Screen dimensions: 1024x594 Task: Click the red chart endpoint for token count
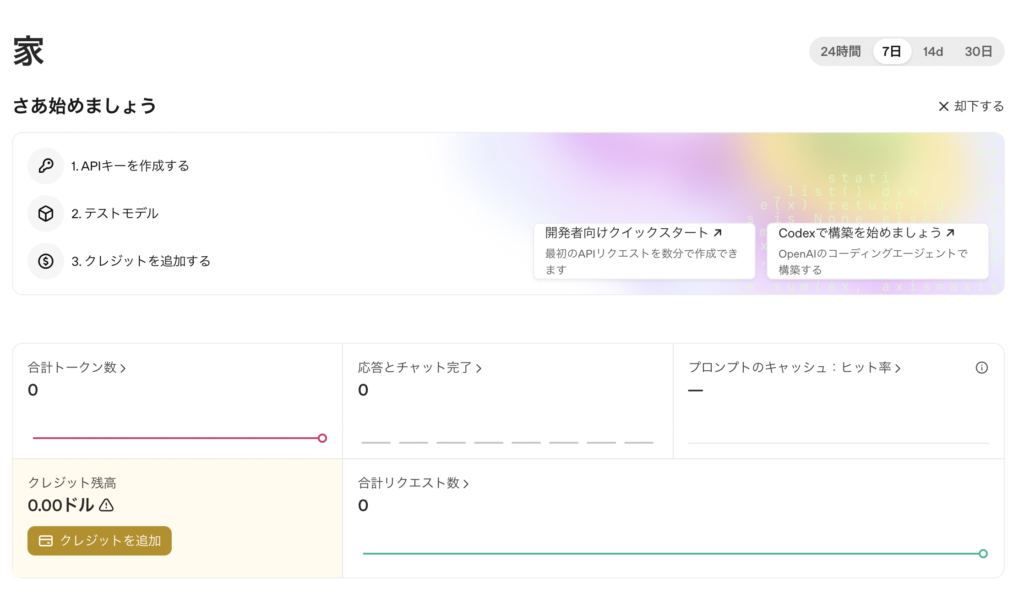tap(322, 438)
